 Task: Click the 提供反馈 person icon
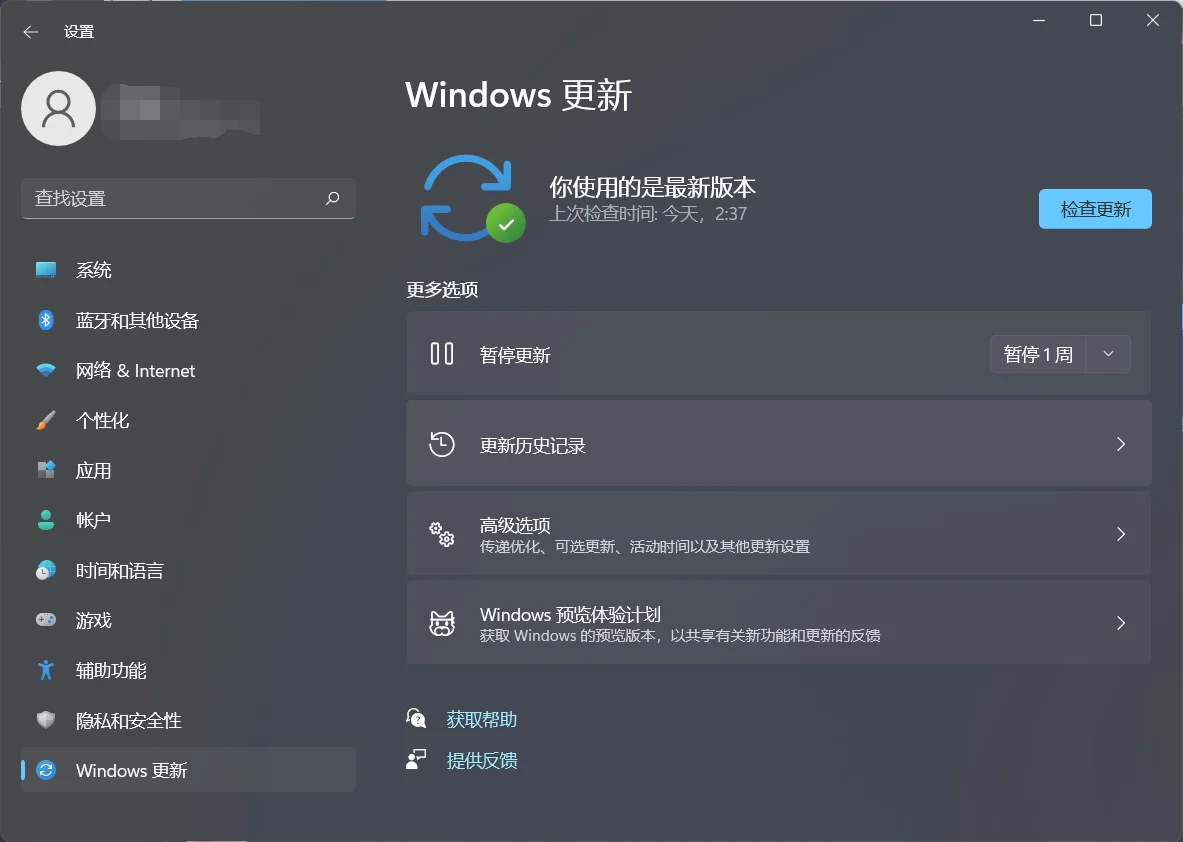point(416,760)
